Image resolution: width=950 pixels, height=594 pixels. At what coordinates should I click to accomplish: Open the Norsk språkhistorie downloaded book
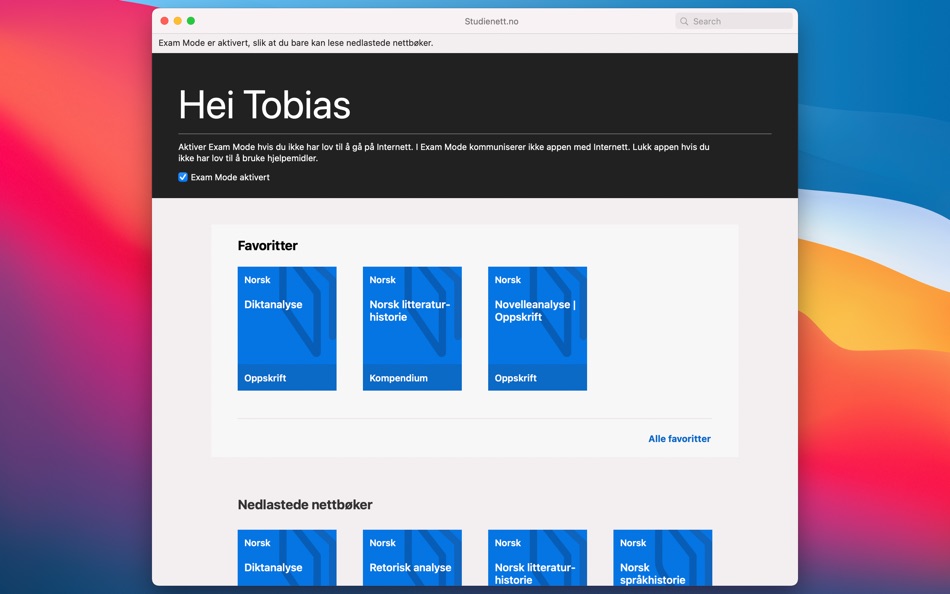pos(662,558)
